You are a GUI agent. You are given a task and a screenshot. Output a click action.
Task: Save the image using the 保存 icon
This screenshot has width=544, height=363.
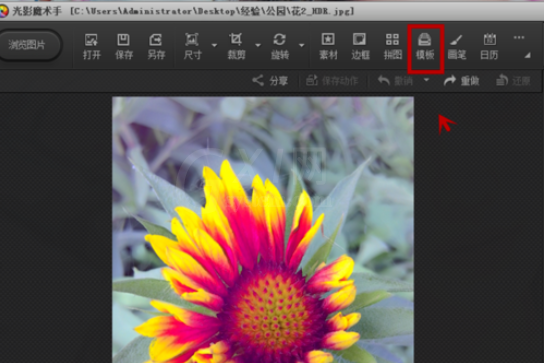[124, 47]
